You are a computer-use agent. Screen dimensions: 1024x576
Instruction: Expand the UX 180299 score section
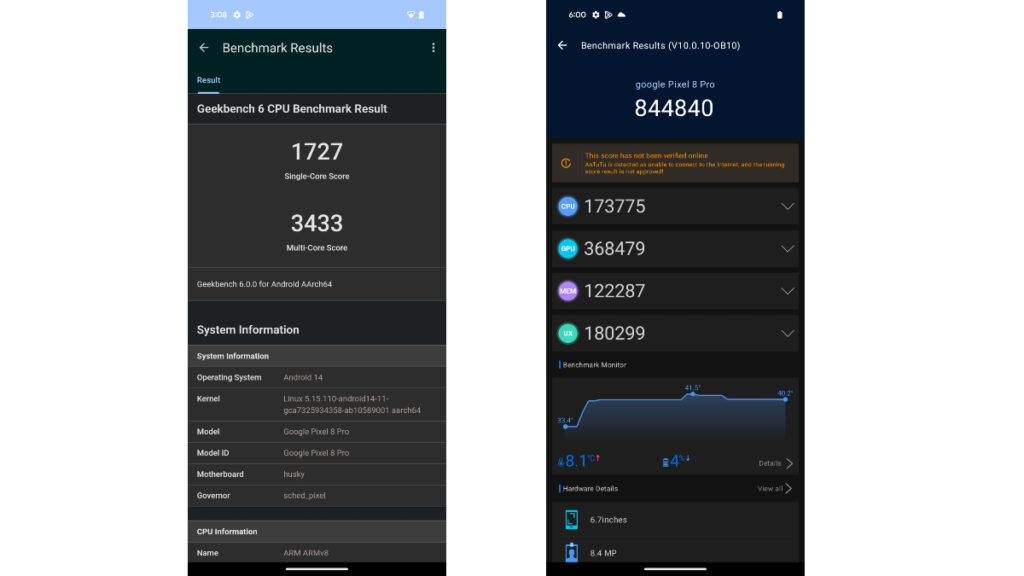787,333
